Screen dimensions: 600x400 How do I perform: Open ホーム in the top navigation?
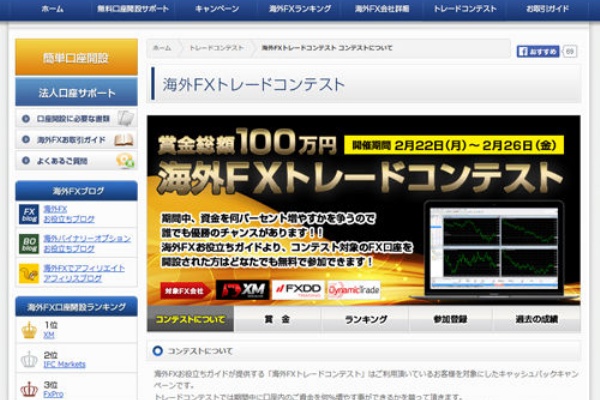52,9
